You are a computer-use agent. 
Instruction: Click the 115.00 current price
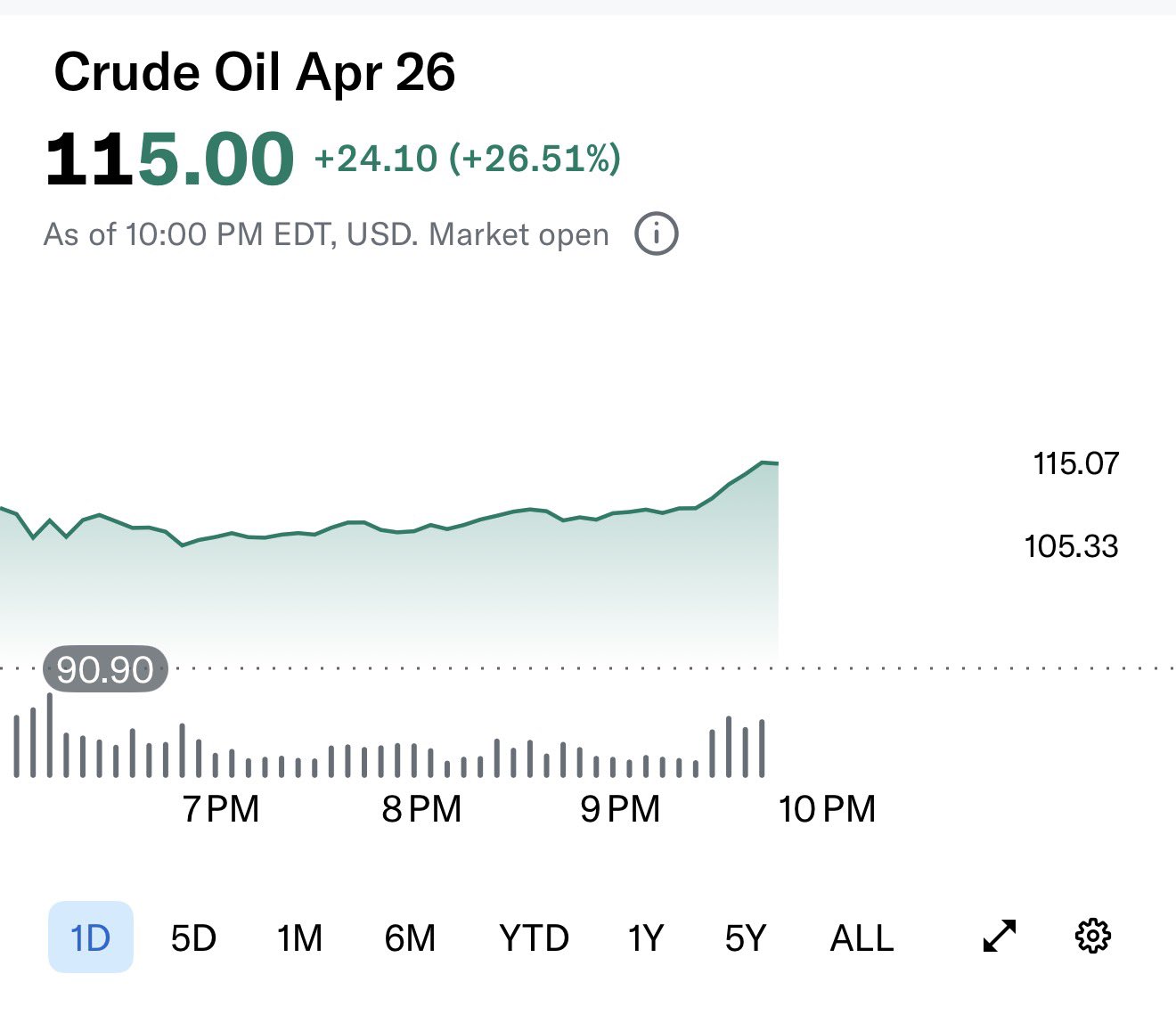point(169,160)
